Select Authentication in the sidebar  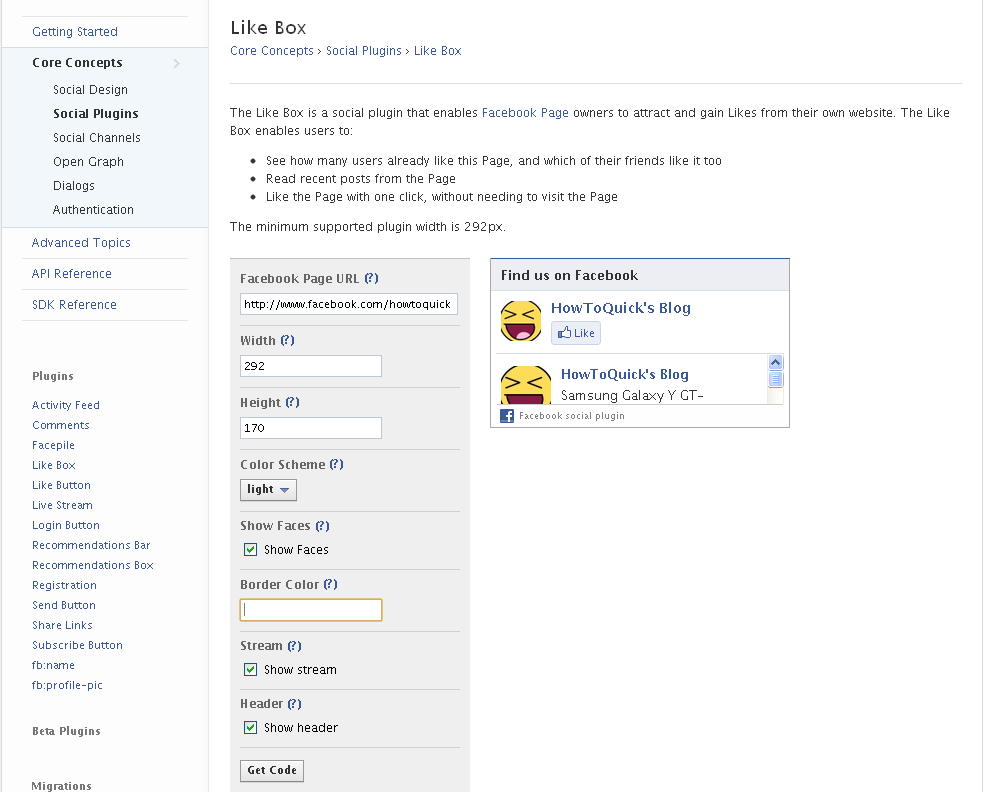(93, 210)
